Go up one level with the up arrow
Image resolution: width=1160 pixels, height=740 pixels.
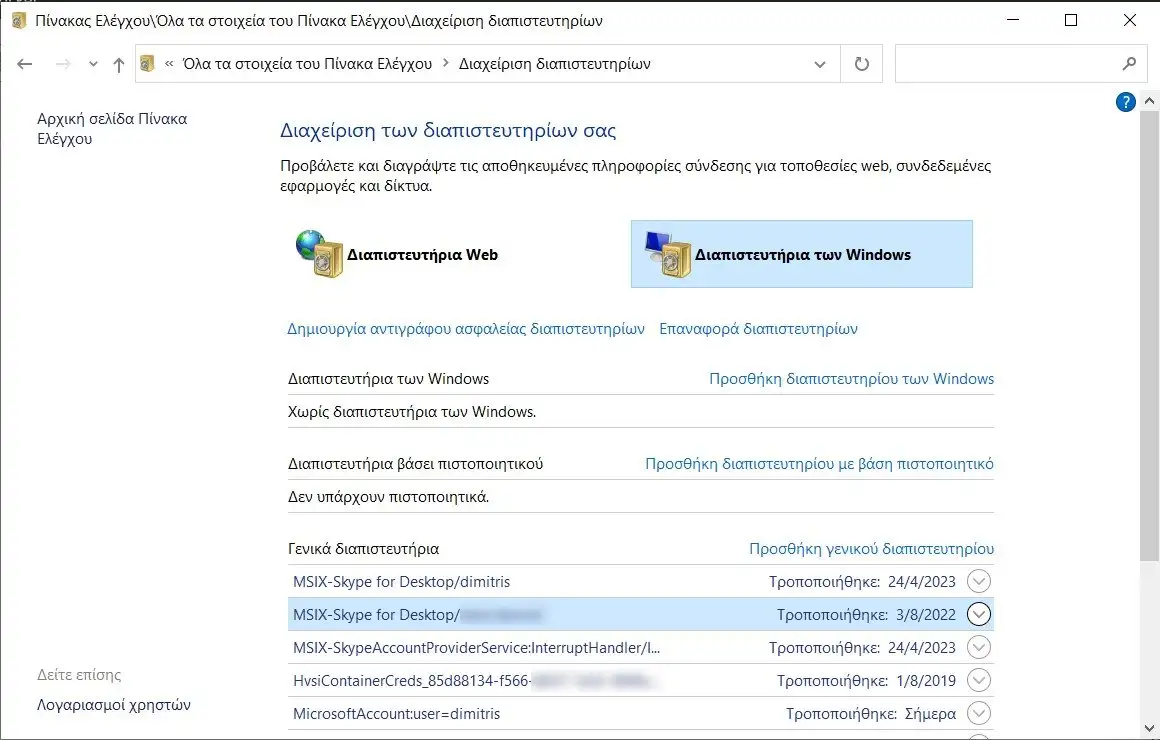(118, 64)
